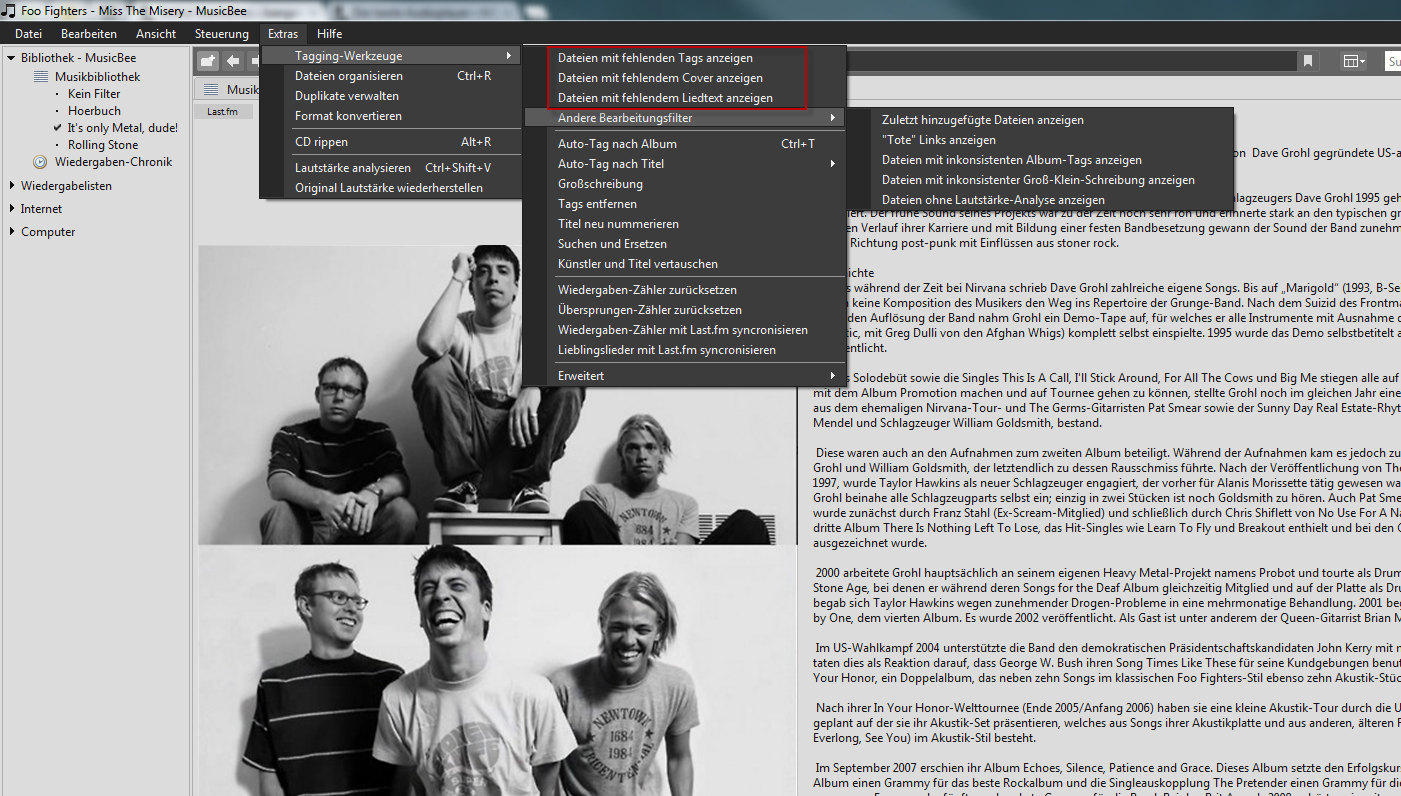Choose Künstler und Titel vertauschen
This screenshot has height=796, width=1401.
click(x=684, y=264)
